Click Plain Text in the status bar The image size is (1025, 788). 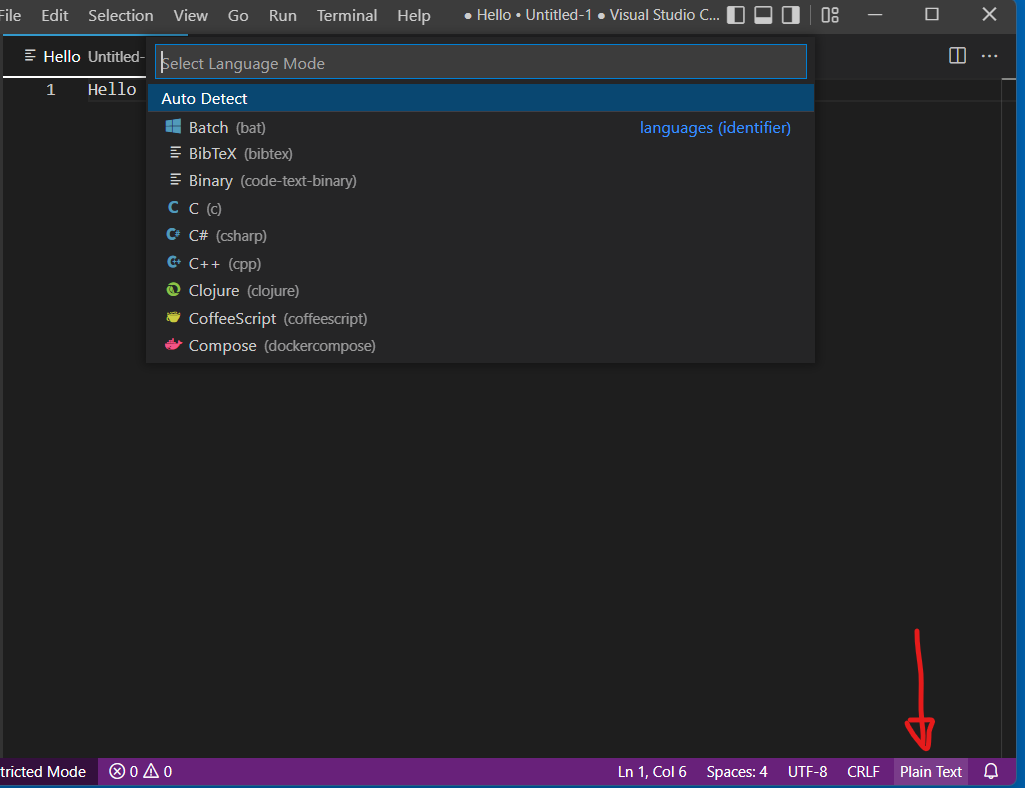click(x=929, y=771)
